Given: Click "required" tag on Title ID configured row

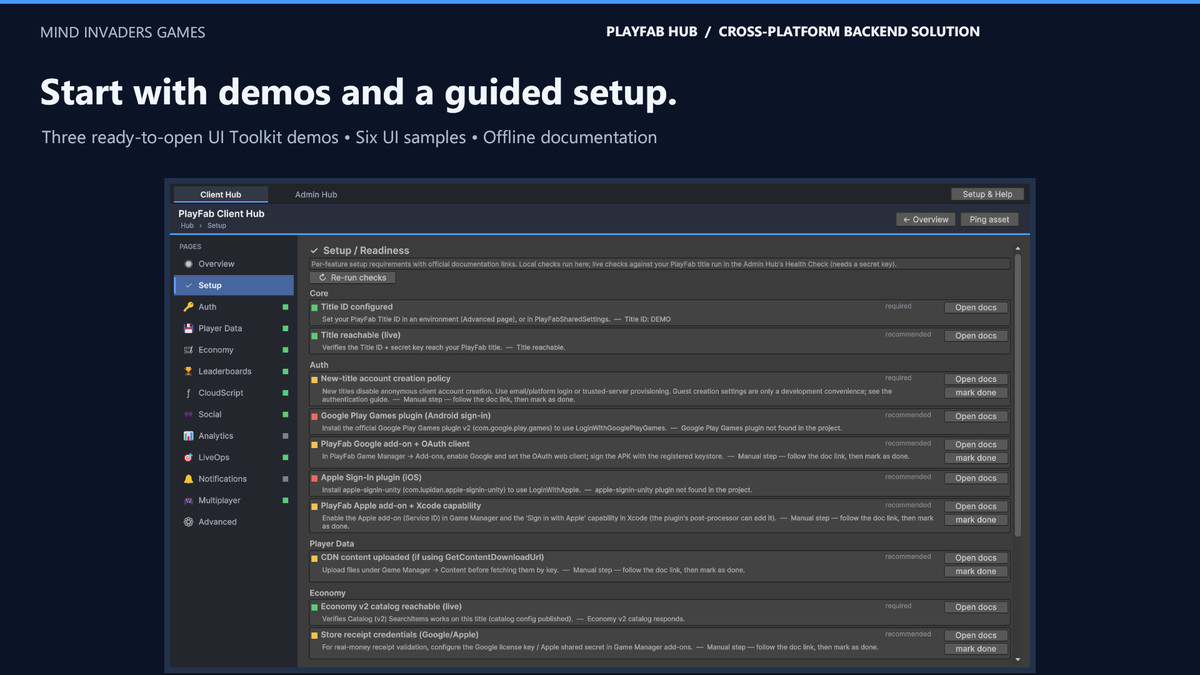Looking at the screenshot, I should [898, 306].
